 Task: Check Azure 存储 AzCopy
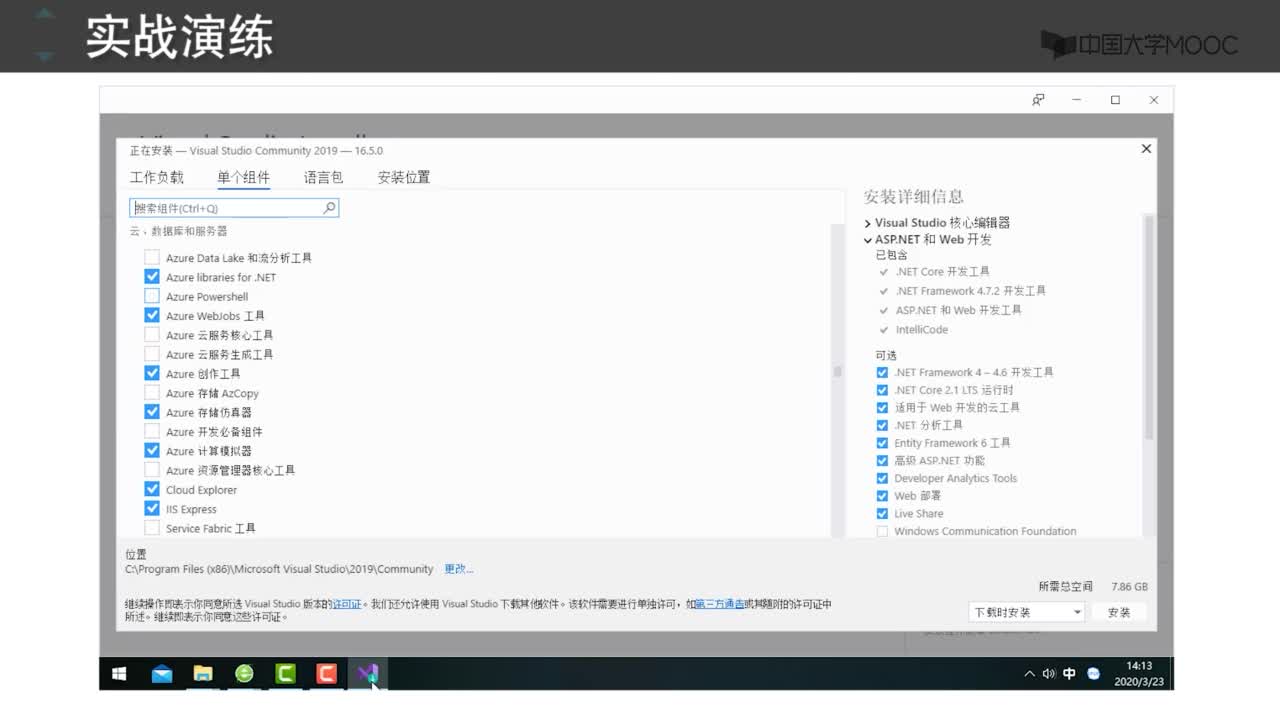pyautogui.click(x=152, y=393)
